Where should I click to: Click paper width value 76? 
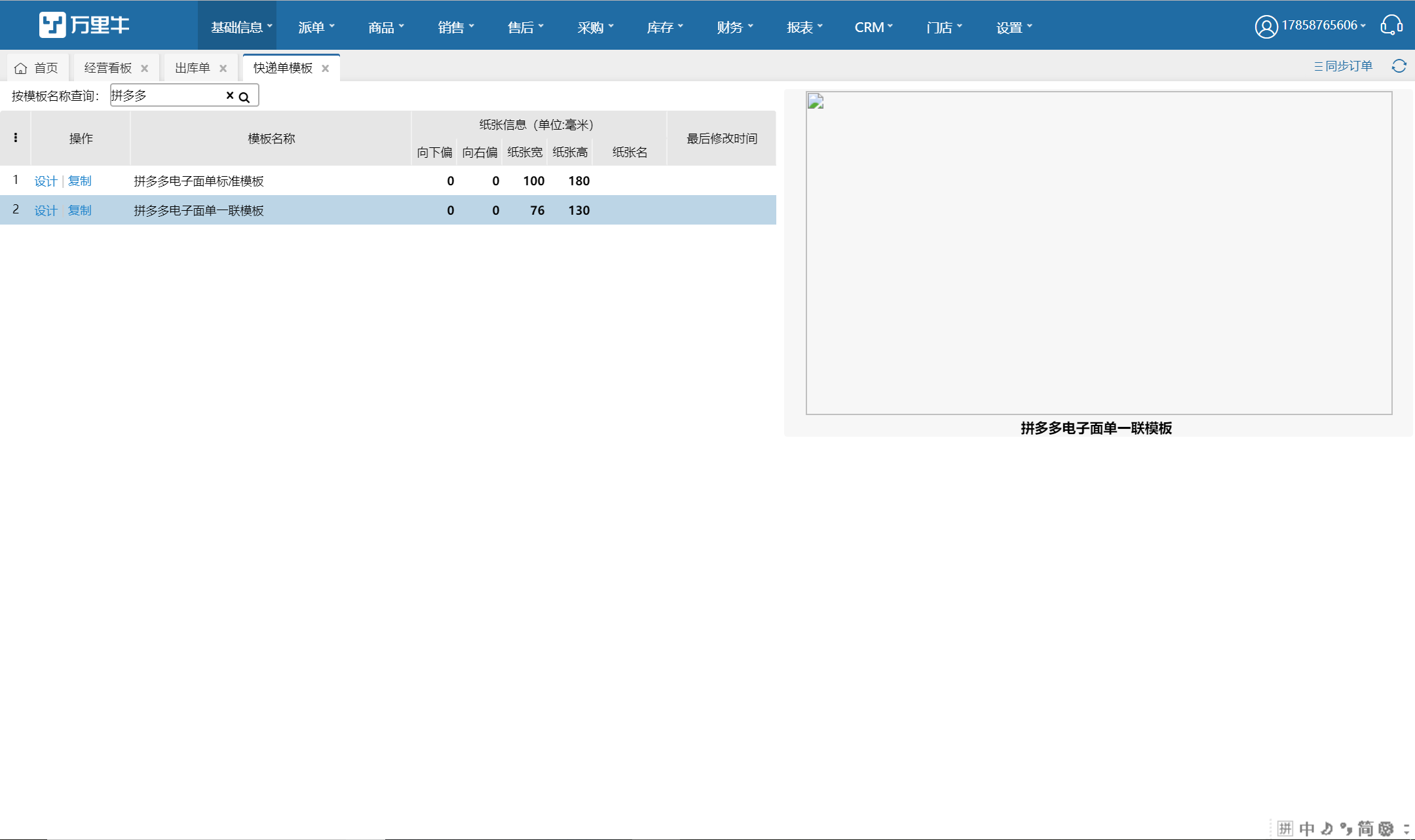[x=537, y=211]
